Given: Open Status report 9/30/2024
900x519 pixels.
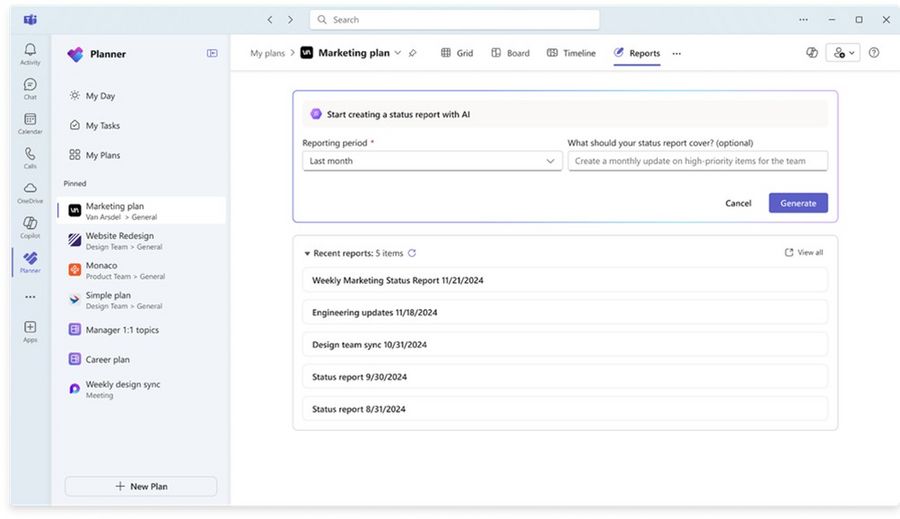Looking at the screenshot, I should point(565,377).
